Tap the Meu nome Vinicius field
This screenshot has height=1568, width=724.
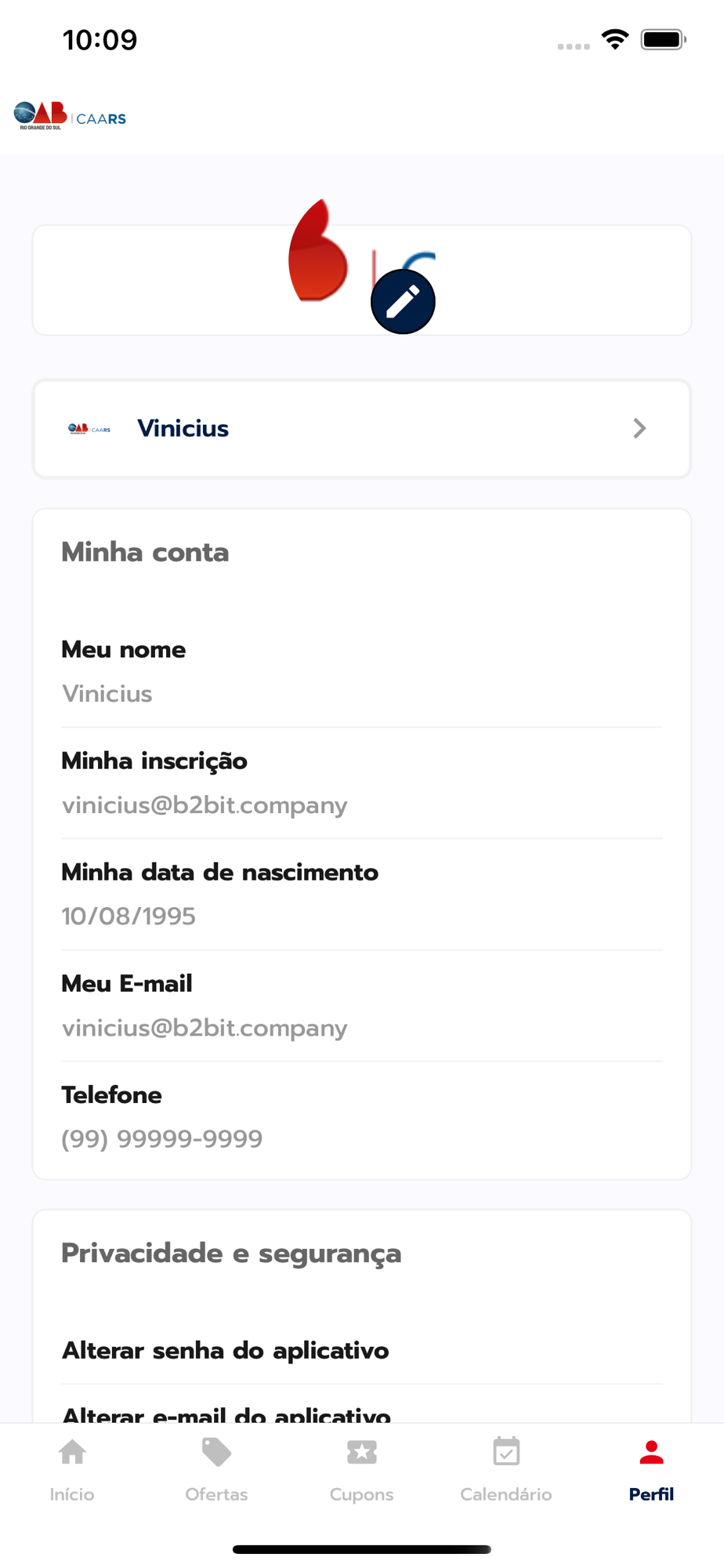coord(107,694)
